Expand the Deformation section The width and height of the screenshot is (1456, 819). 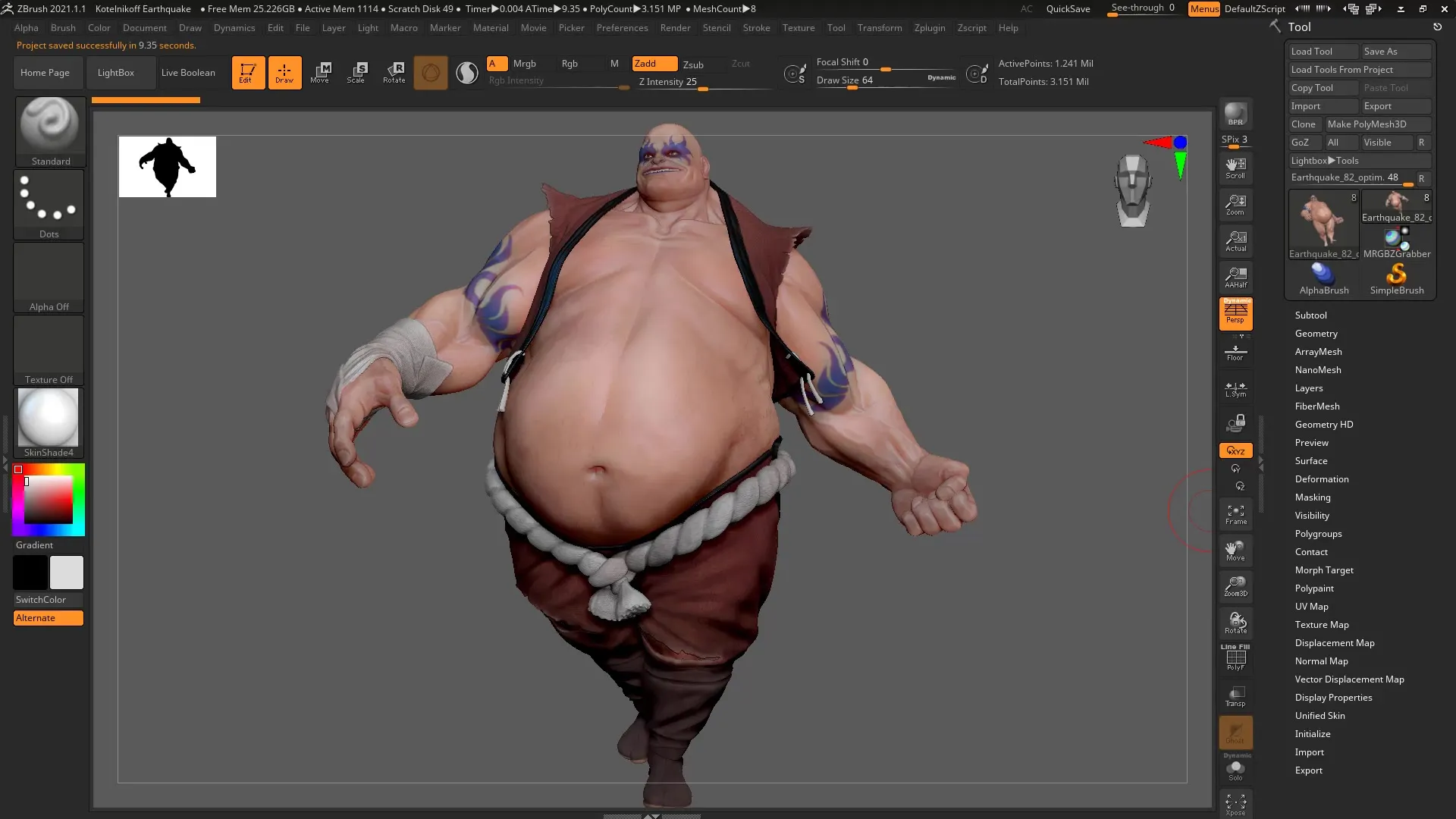click(1321, 479)
